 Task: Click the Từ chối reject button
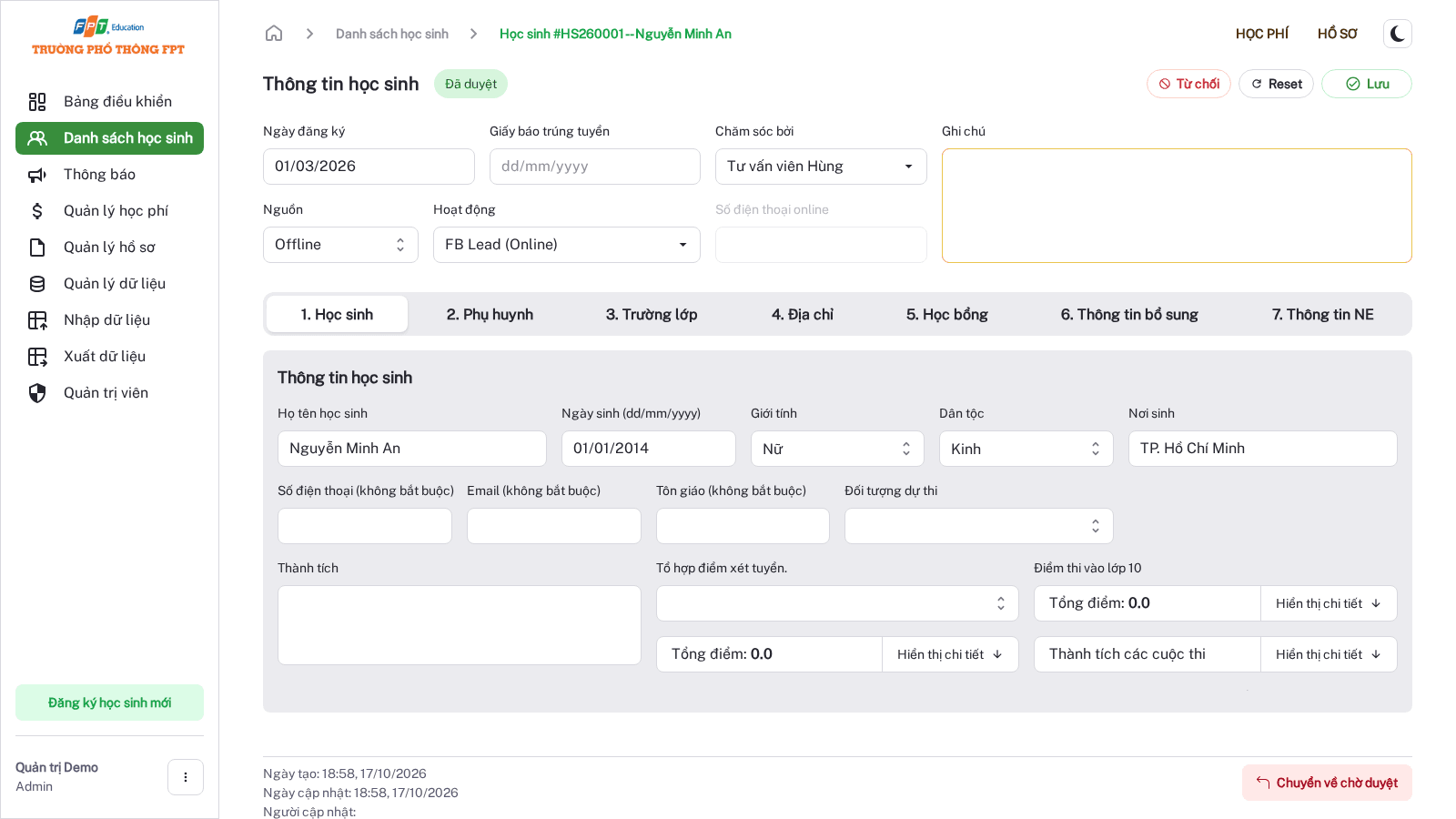coord(1188,84)
